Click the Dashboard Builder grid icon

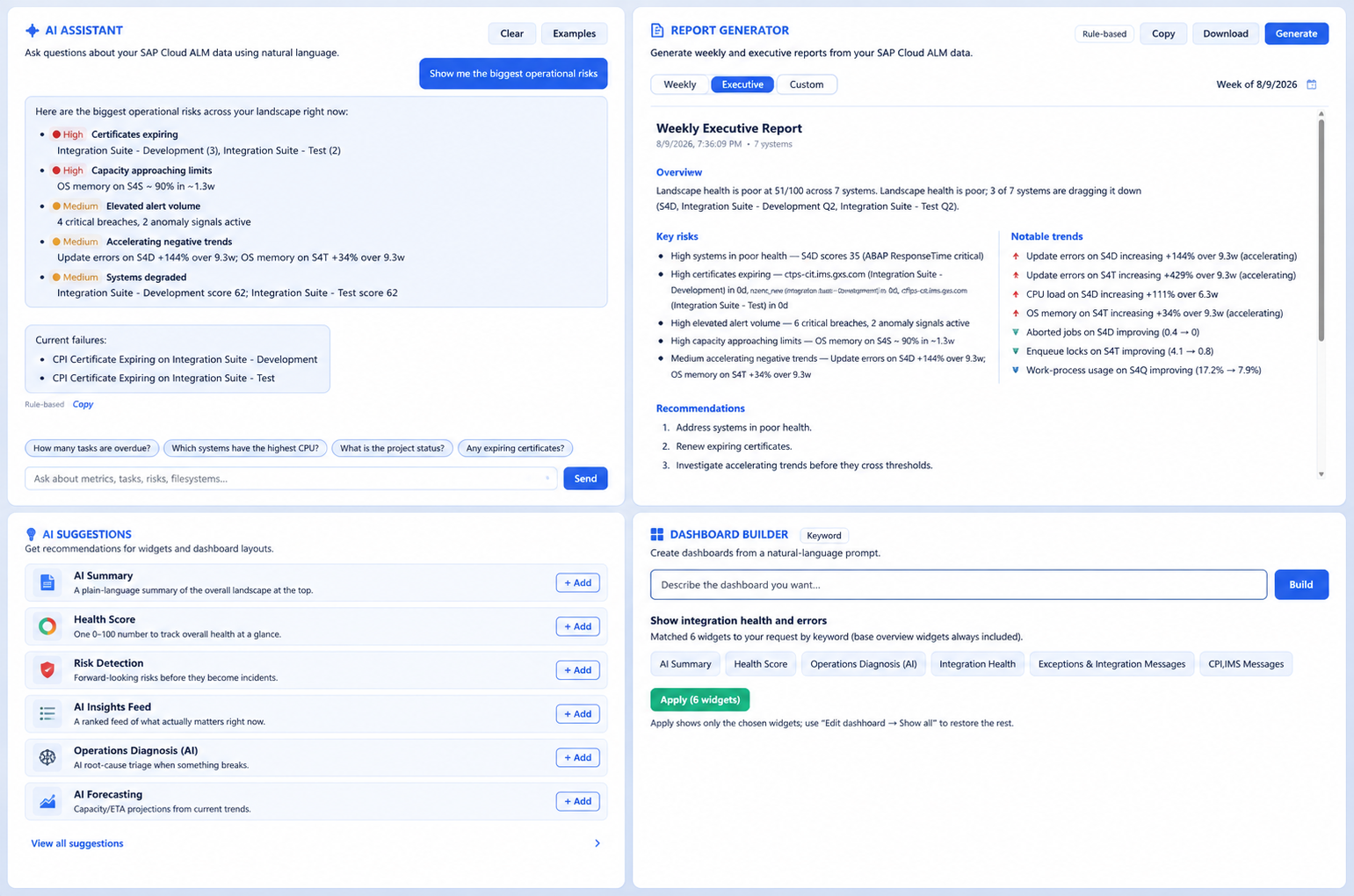(657, 534)
